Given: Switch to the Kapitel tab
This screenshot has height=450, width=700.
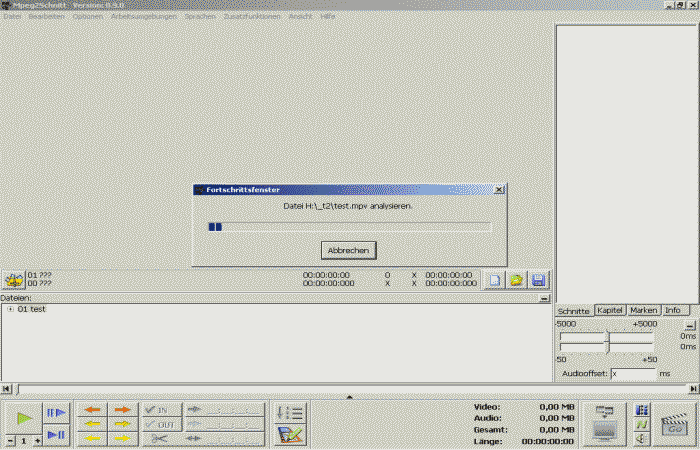Looking at the screenshot, I should click(610, 310).
